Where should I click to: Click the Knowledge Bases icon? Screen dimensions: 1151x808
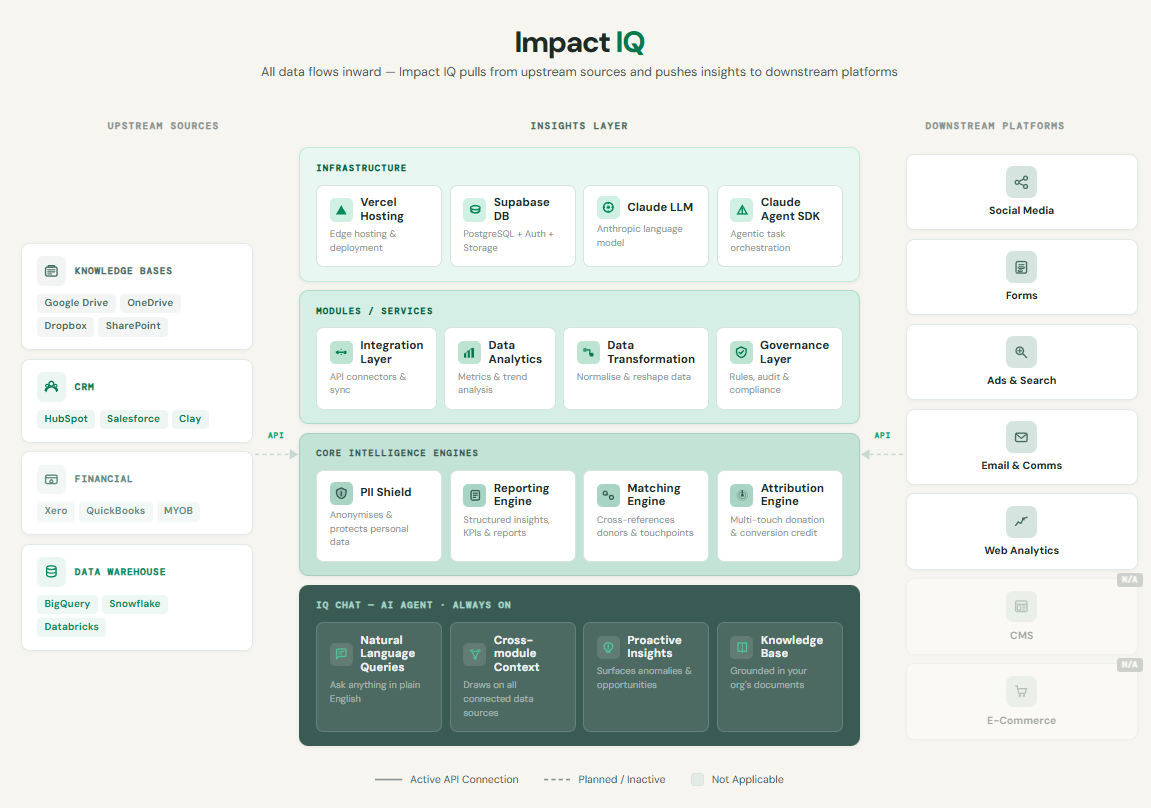click(51, 271)
